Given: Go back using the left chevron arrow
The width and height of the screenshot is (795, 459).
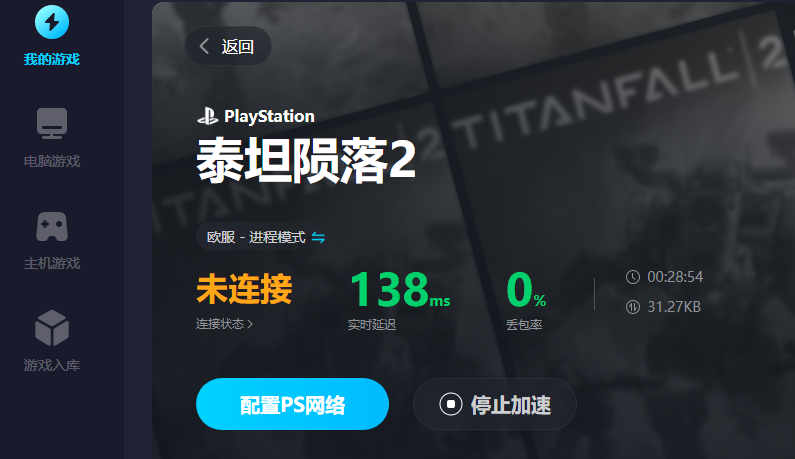Looking at the screenshot, I should 204,46.
